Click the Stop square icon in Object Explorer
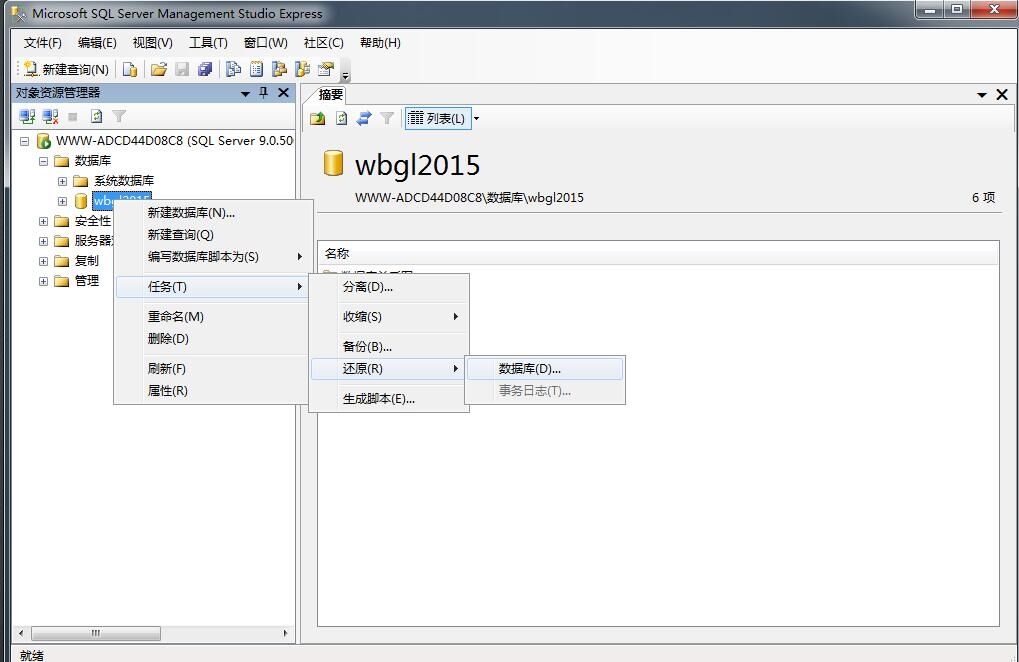The height and width of the screenshot is (662, 1019). pyautogui.click(x=73, y=116)
